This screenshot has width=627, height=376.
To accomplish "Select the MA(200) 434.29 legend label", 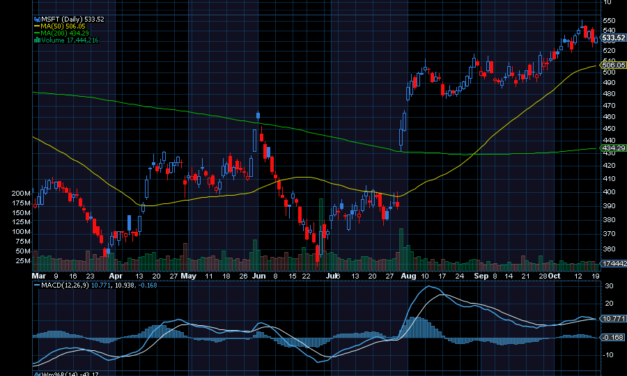I will (x=65, y=33).
